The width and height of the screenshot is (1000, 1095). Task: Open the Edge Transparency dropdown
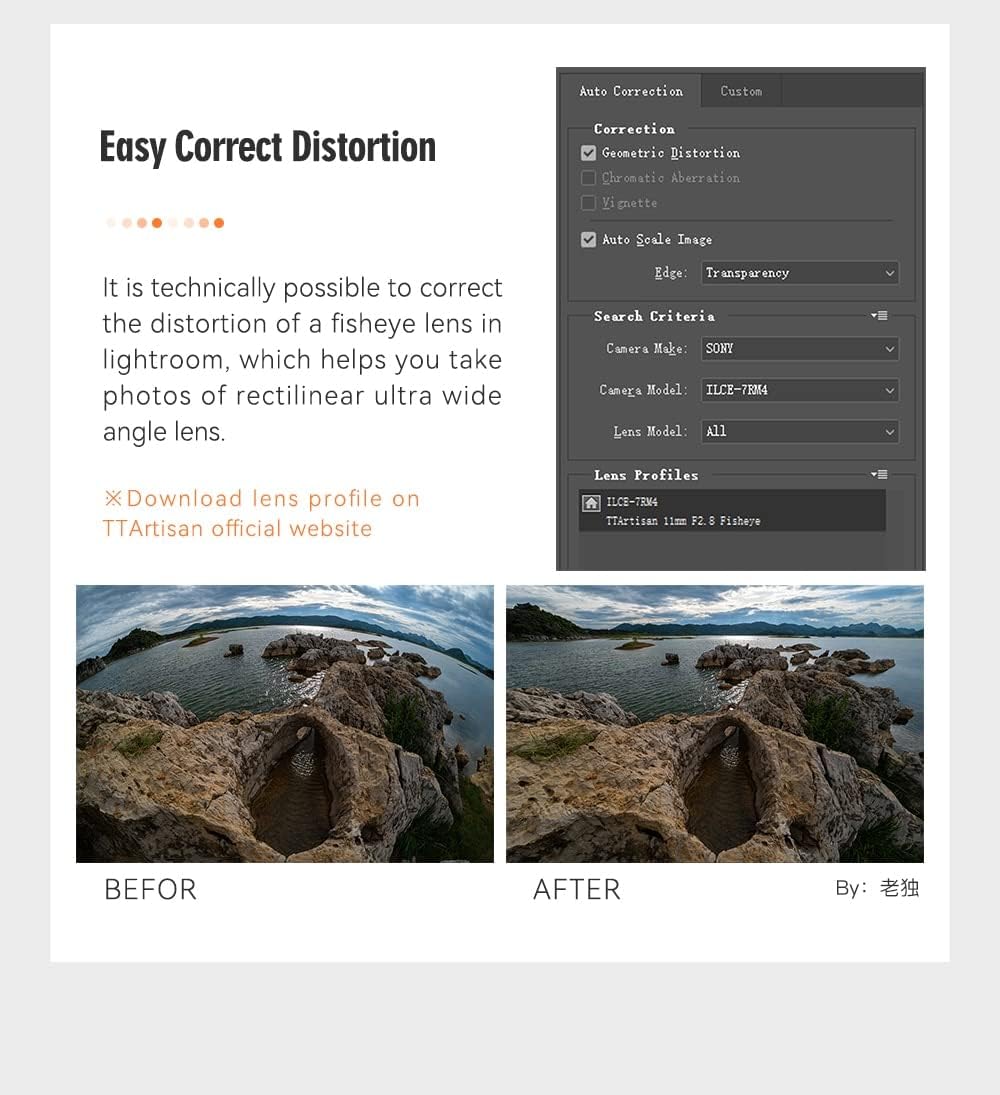798,273
